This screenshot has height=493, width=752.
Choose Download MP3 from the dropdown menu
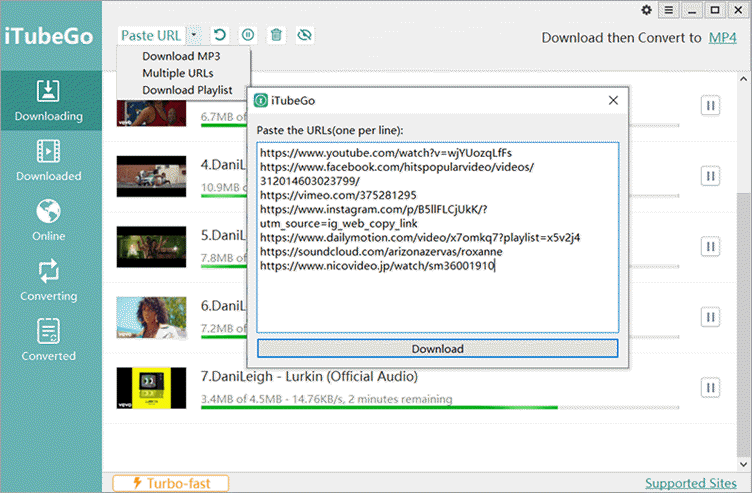(x=181, y=56)
